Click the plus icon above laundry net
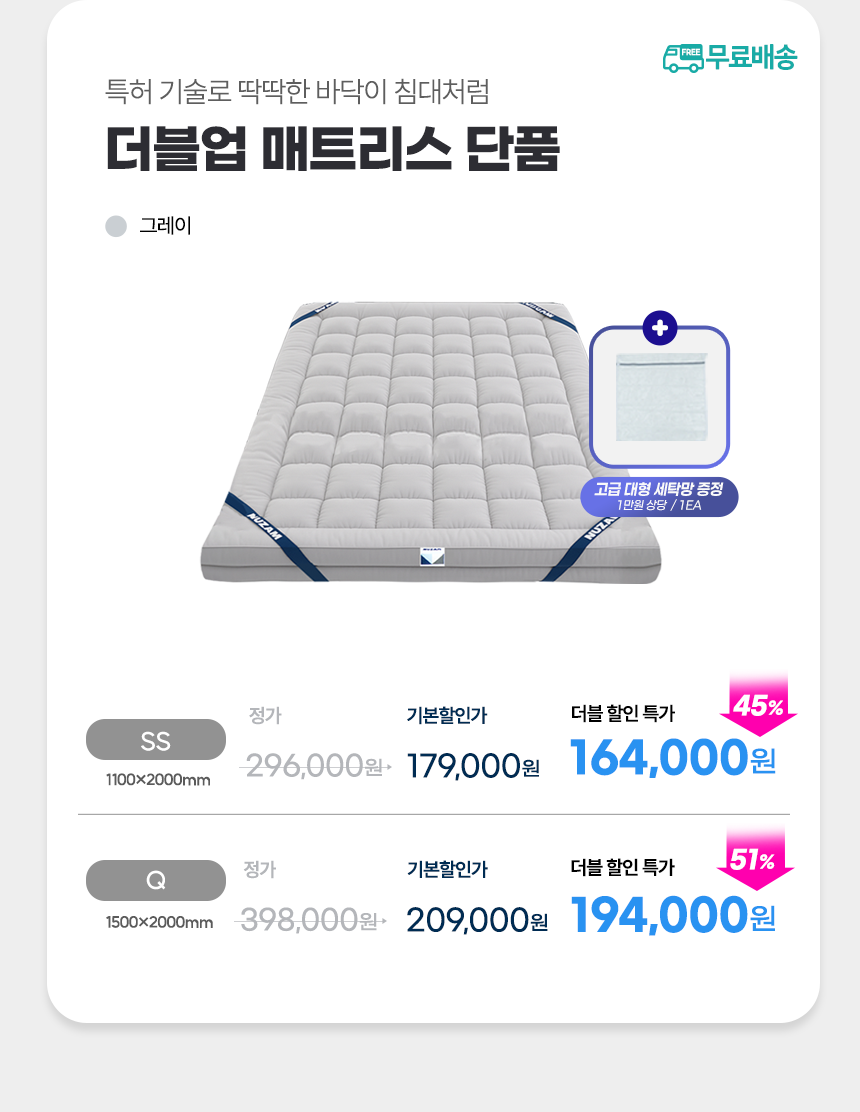 click(660, 326)
